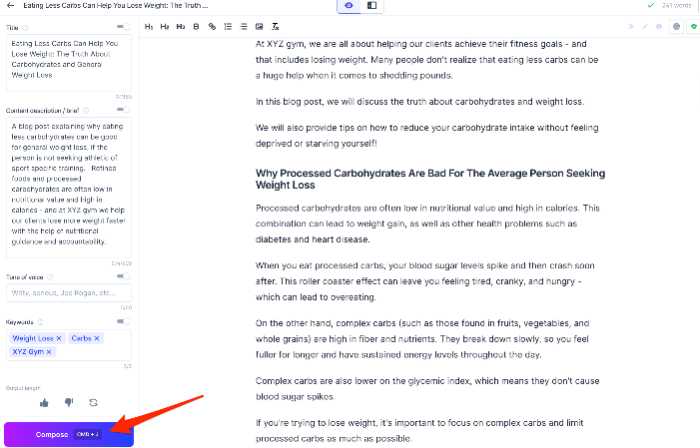Remove the Weight Loss keyword tag
700x448 pixels.
click(59, 339)
